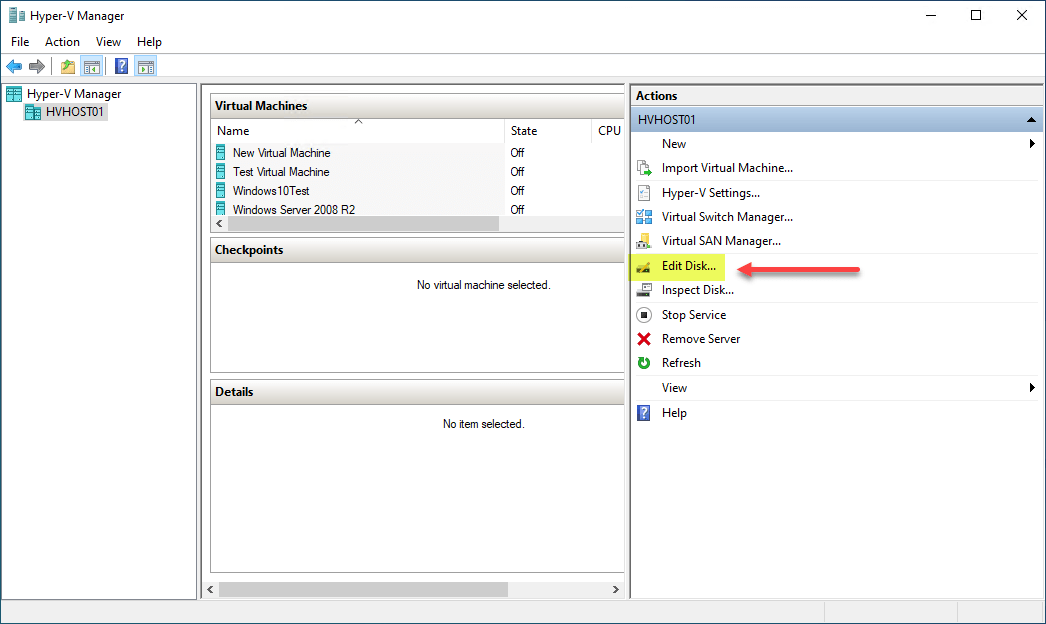Click the Hyper-V Manager tree root icon

(14, 94)
